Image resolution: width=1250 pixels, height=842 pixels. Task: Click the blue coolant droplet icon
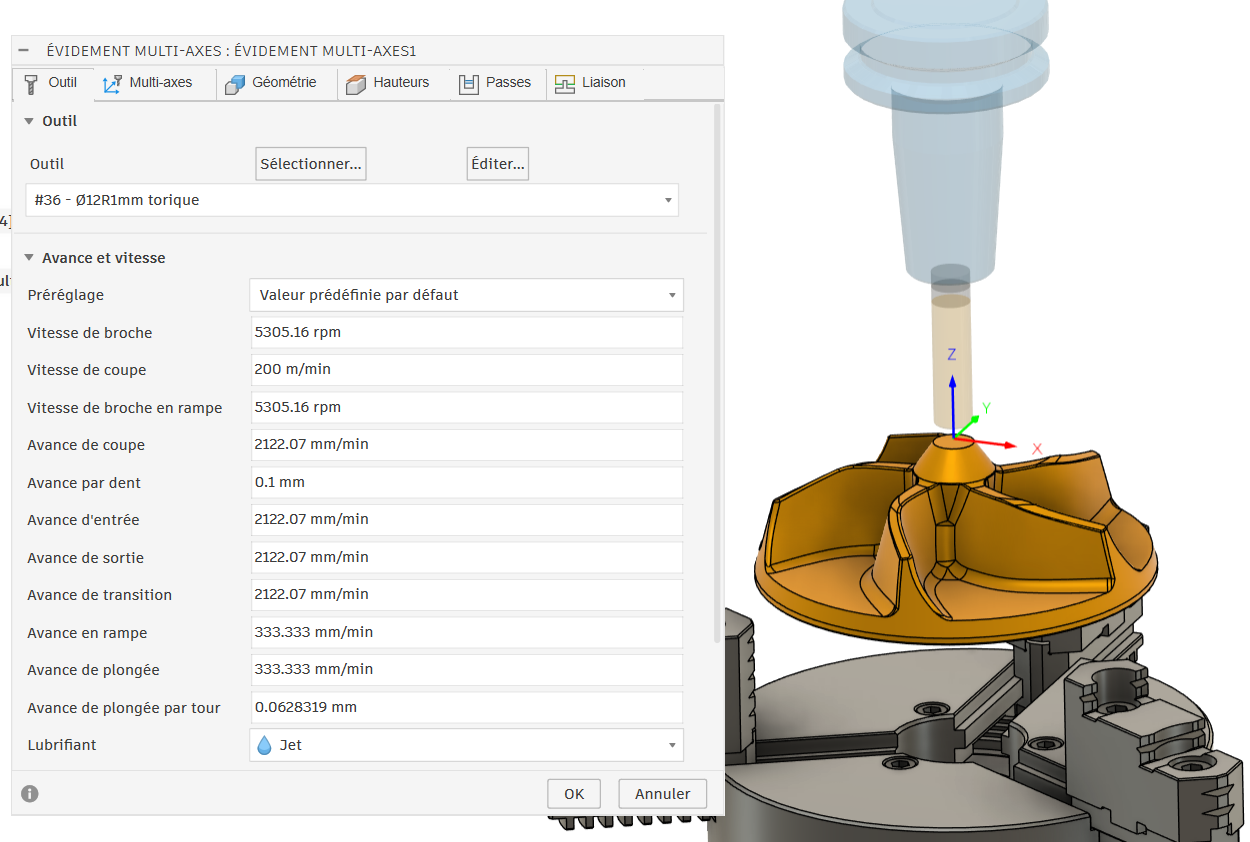click(x=264, y=745)
